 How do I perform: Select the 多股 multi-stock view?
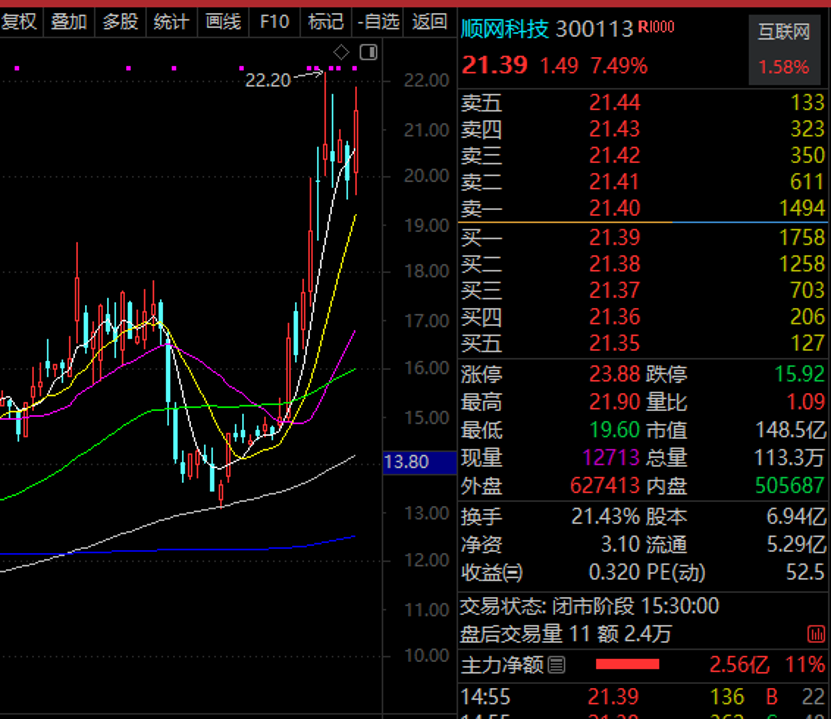121,21
